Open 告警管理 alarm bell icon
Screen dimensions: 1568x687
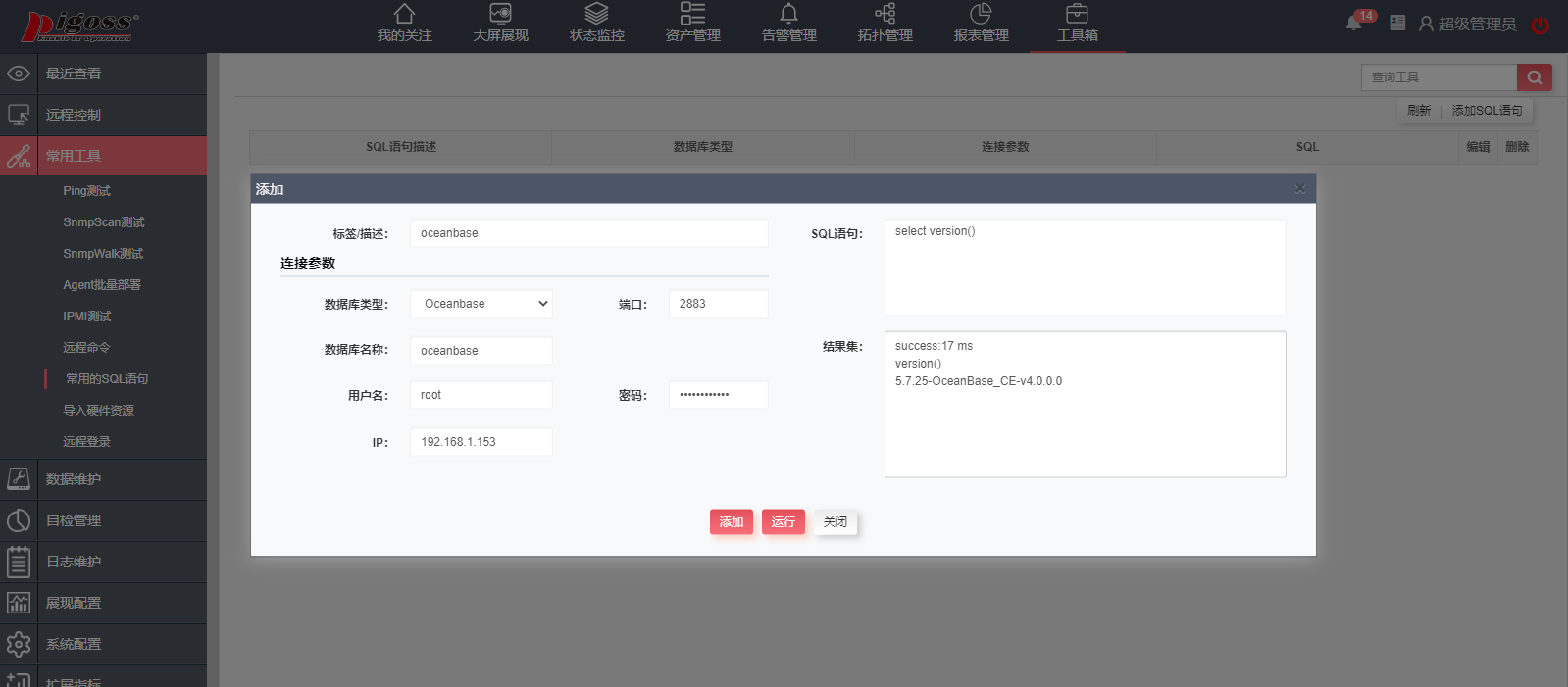pyautogui.click(x=788, y=14)
